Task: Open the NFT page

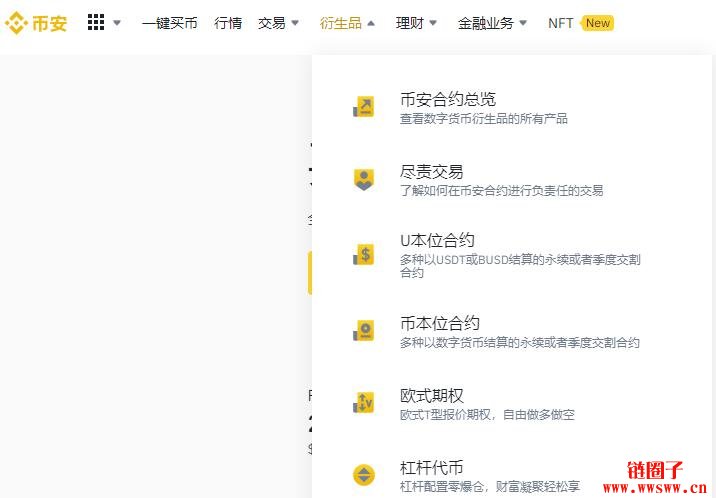Action: (x=560, y=23)
